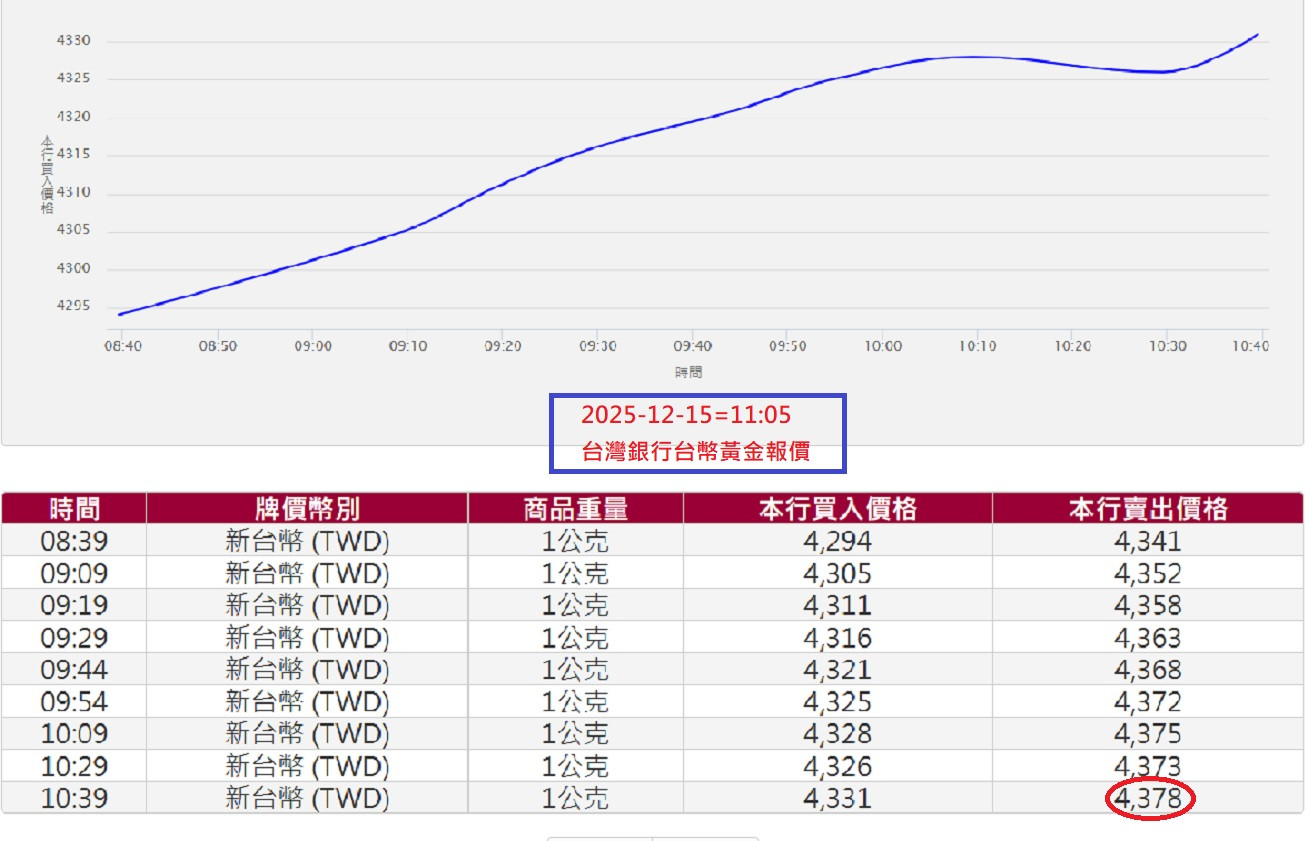
Task: Click the 時間 column header in table
Action: (x=74, y=509)
